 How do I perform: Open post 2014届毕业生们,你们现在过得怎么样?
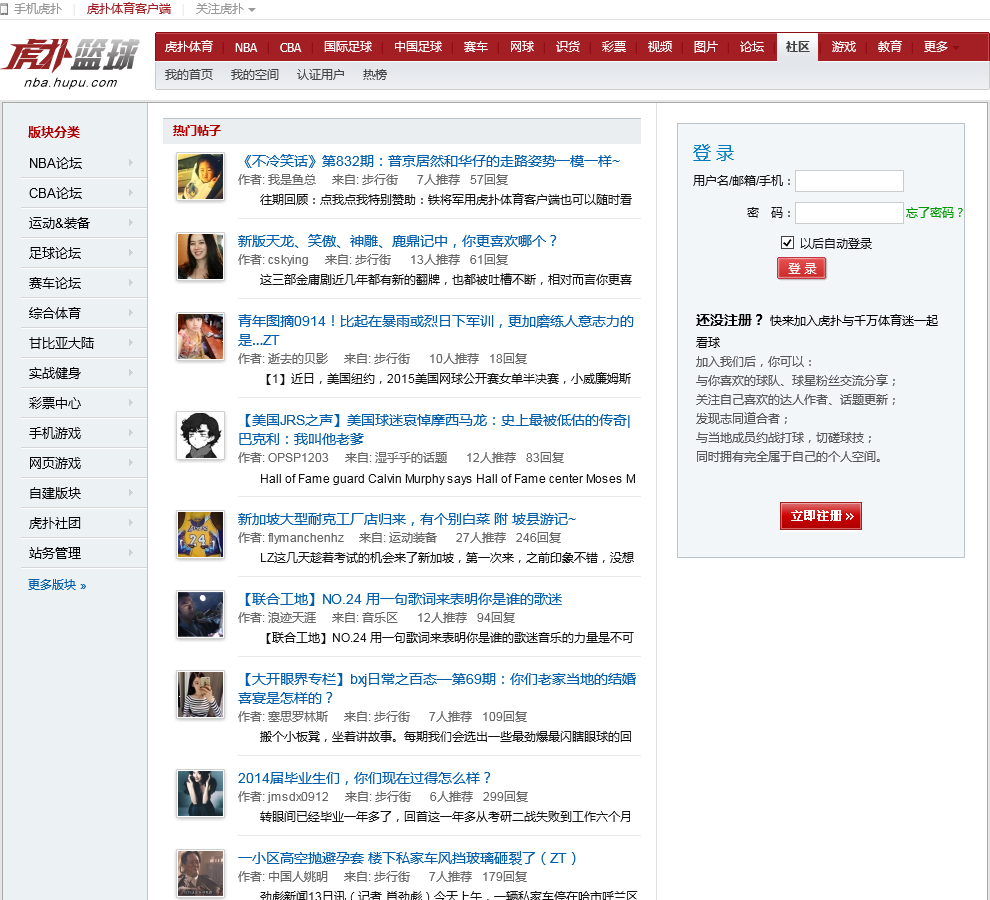[x=364, y=778]
